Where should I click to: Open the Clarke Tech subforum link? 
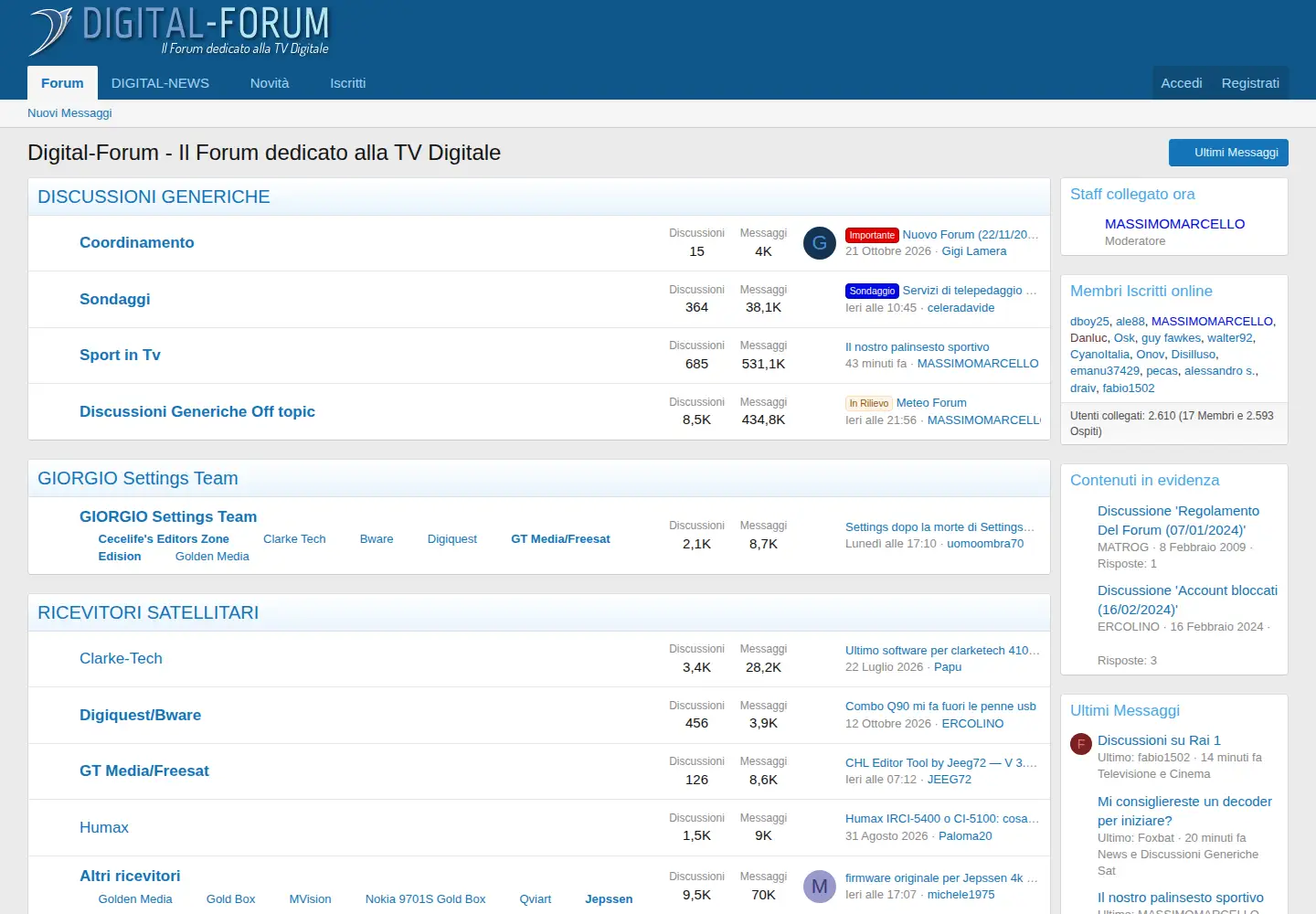coord(294,539)
